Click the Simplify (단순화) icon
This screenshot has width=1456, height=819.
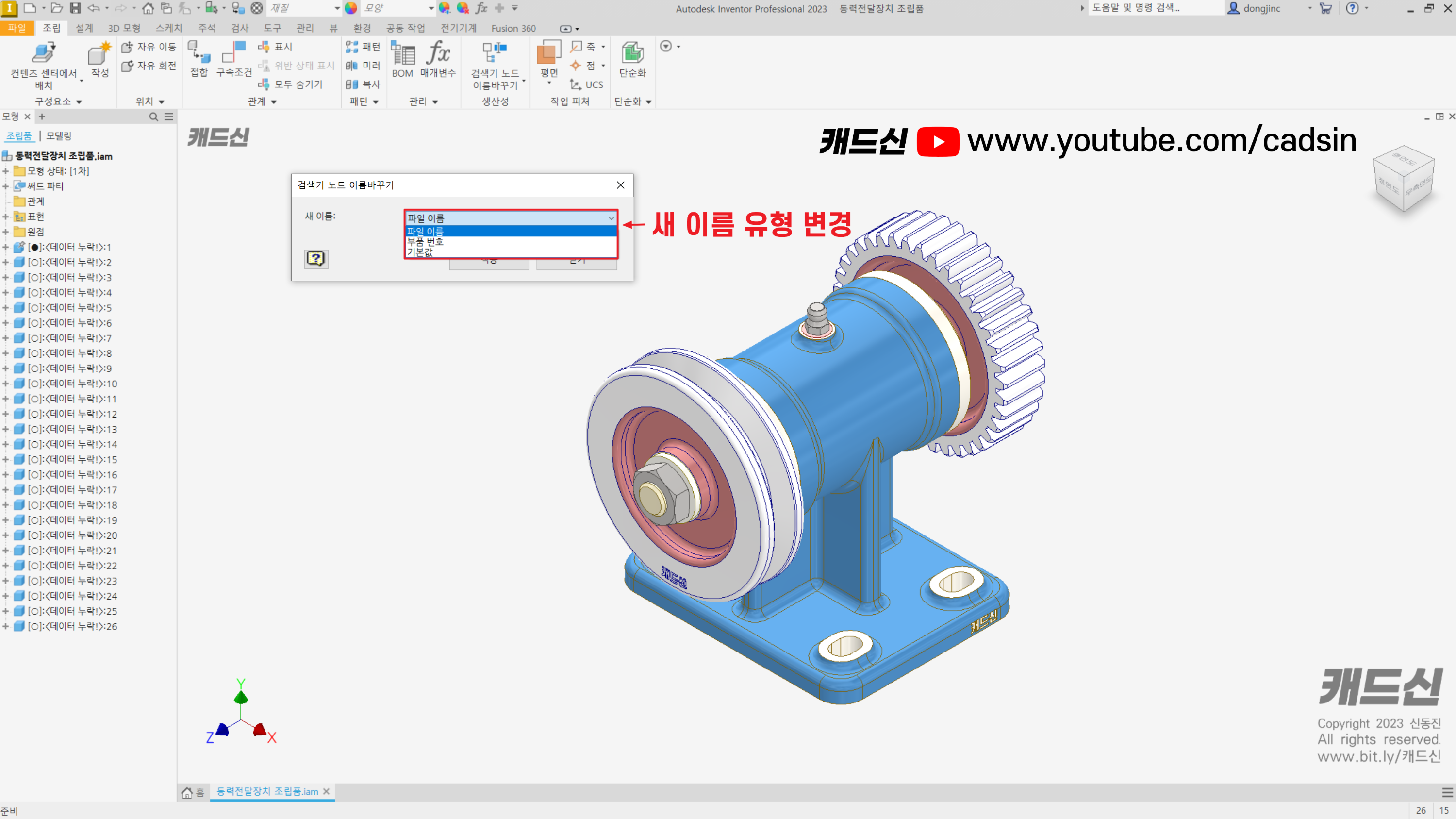pos(632,52)
